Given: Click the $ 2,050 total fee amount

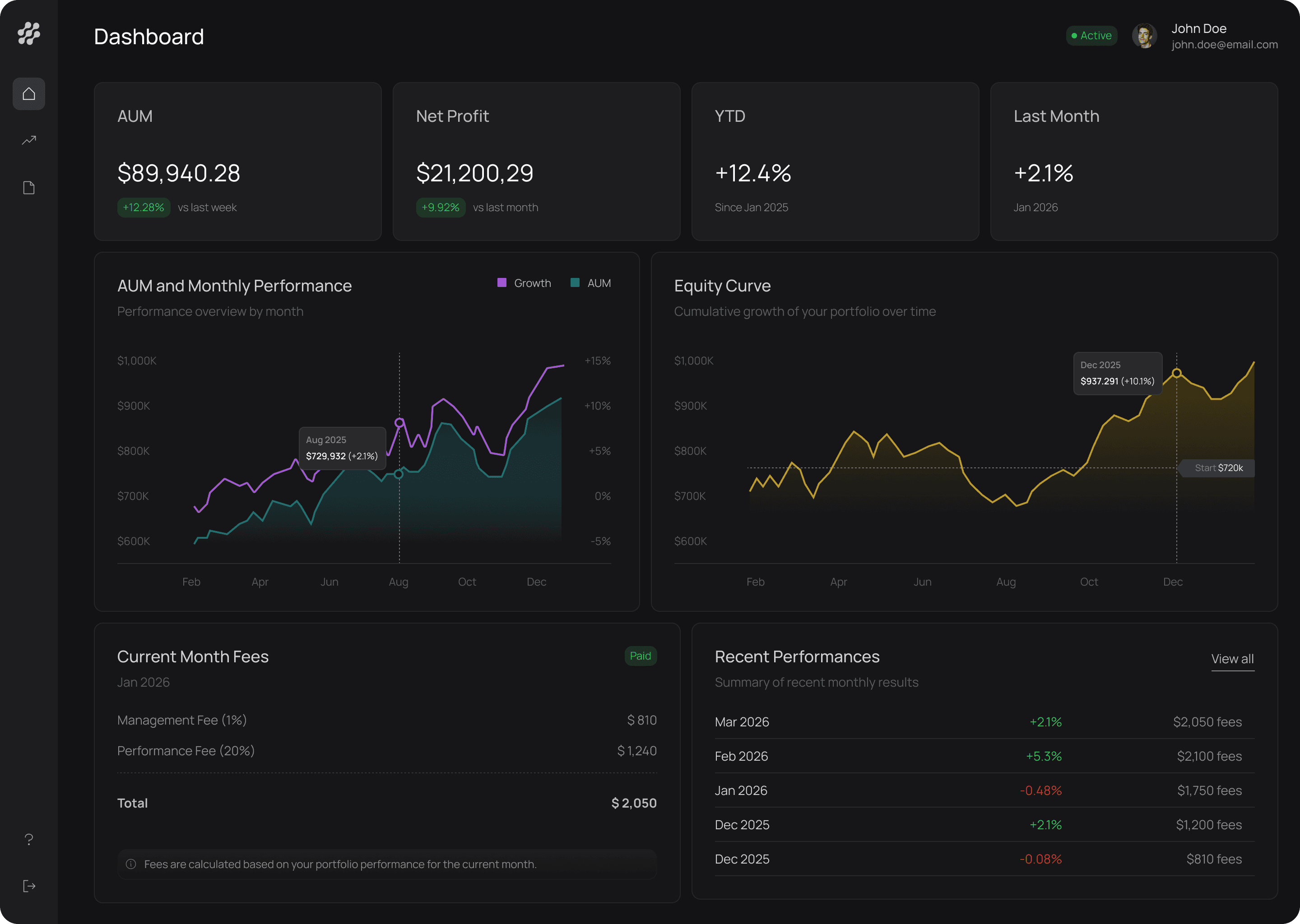Looking at the screenshot, I should tap(633, 804).
